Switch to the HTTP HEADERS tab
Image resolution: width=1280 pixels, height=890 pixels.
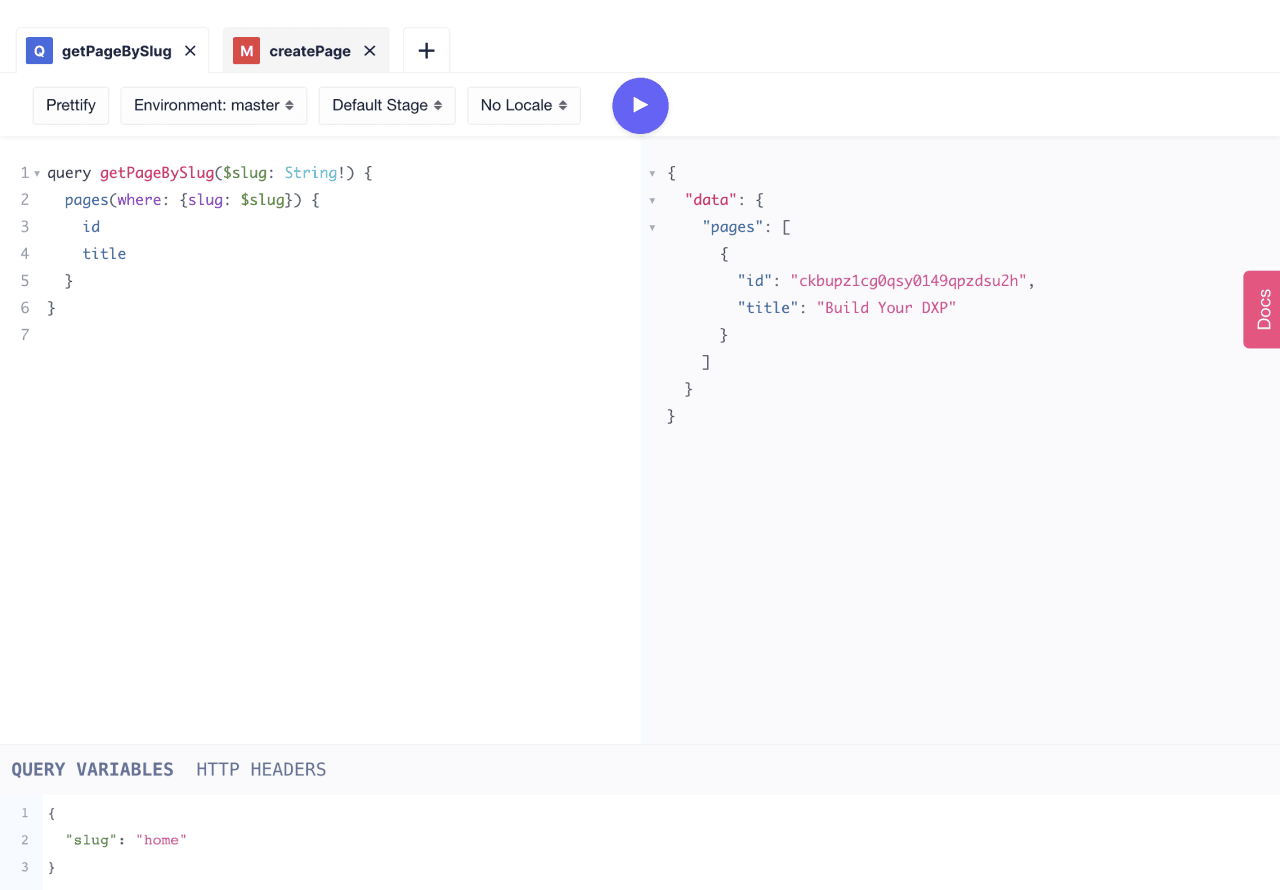click(261, 769)
